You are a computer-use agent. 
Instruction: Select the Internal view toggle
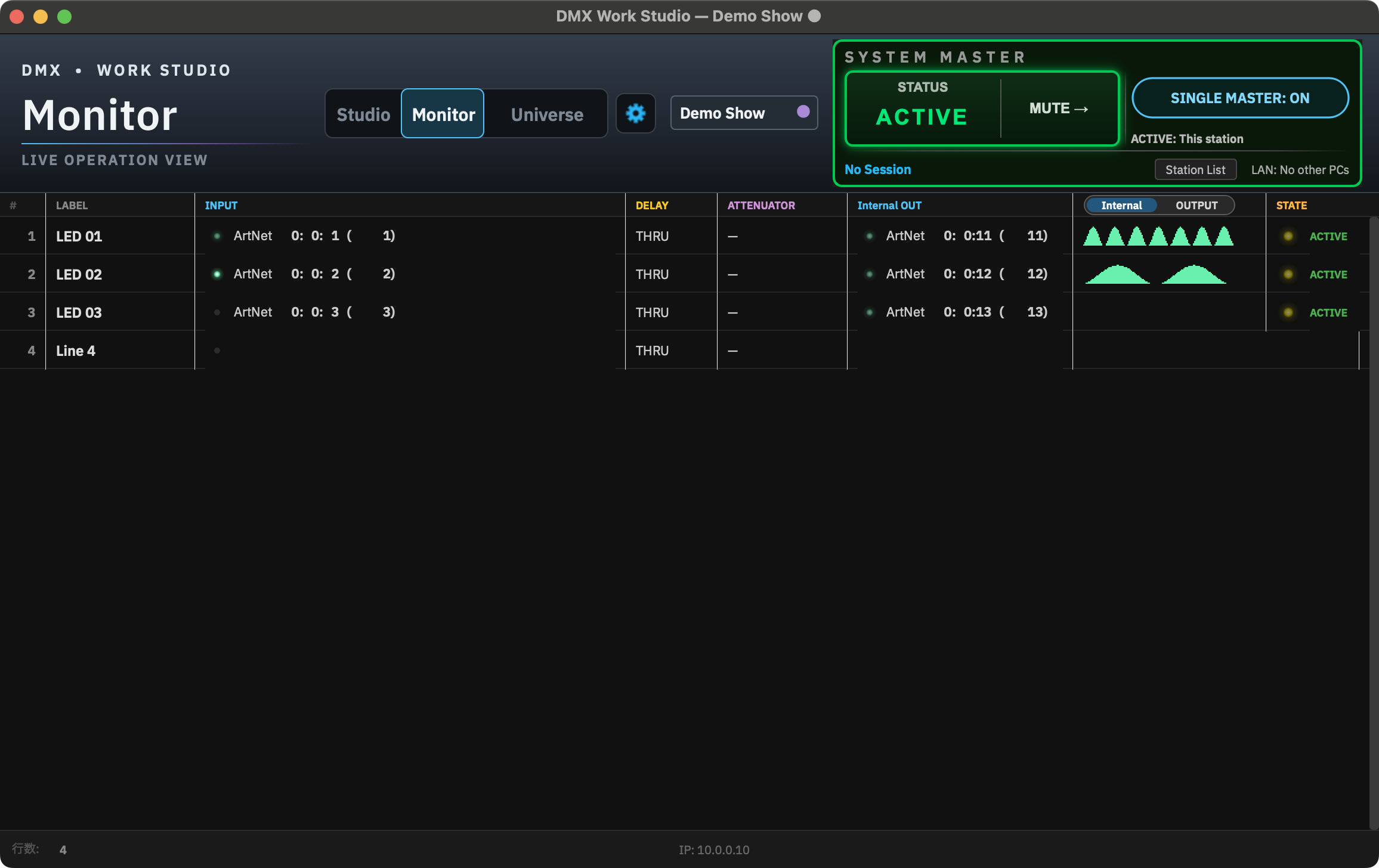point(1121,206)
